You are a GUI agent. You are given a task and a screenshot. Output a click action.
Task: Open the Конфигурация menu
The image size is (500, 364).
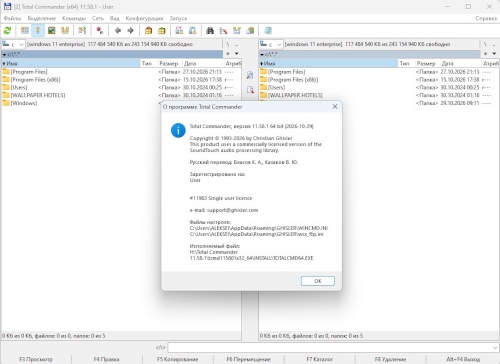[x=144, y=18]
